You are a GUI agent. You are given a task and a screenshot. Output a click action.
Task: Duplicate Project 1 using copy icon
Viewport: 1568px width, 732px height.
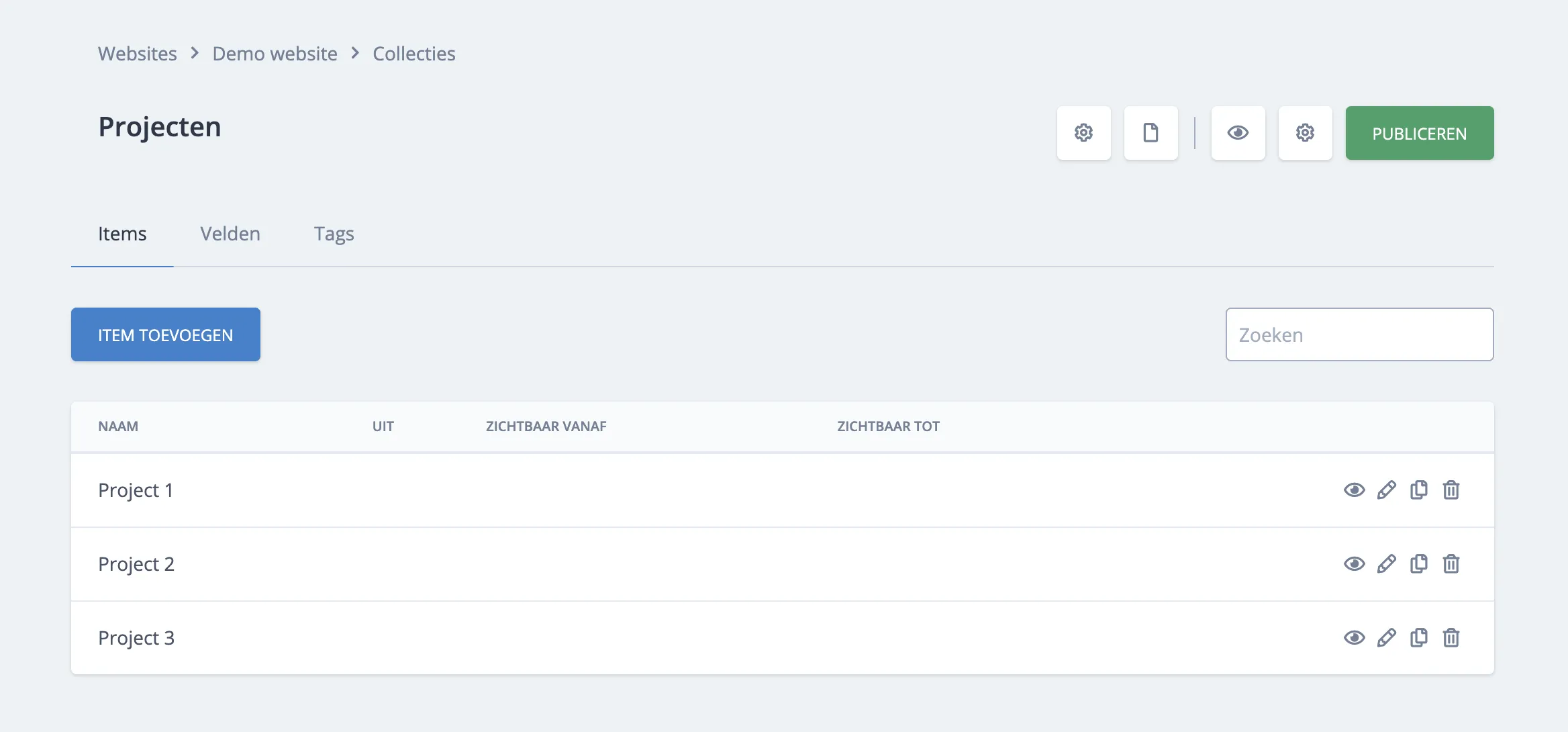pos(1418,490)
